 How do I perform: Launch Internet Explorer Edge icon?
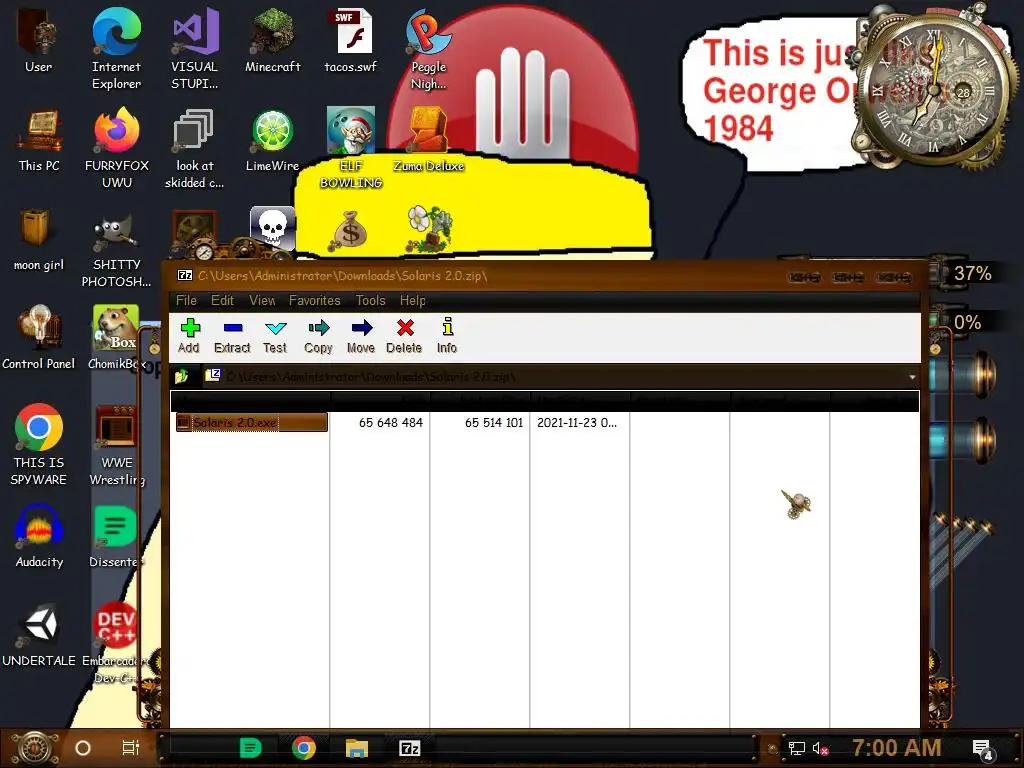click(x=116, y=49)
